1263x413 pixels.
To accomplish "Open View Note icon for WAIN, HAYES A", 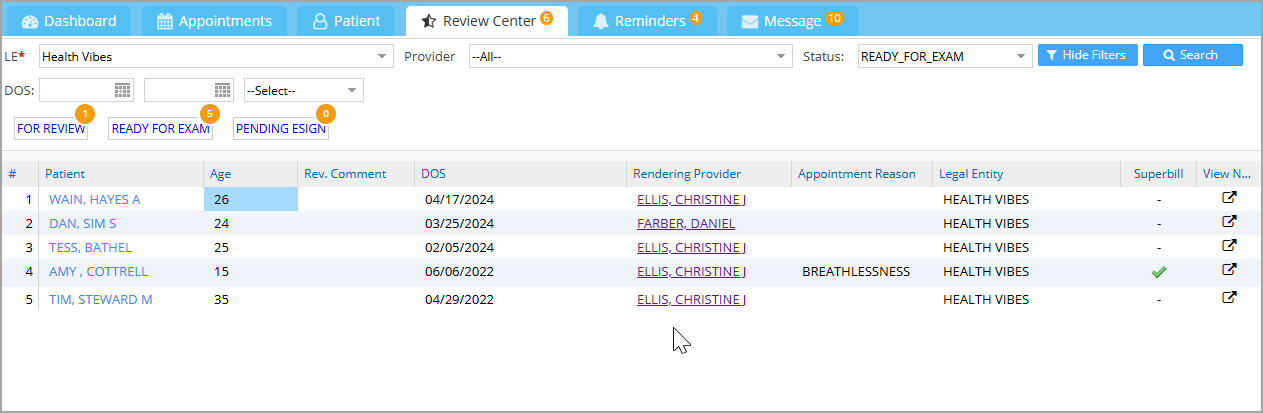I will (x=1230, y=198).
